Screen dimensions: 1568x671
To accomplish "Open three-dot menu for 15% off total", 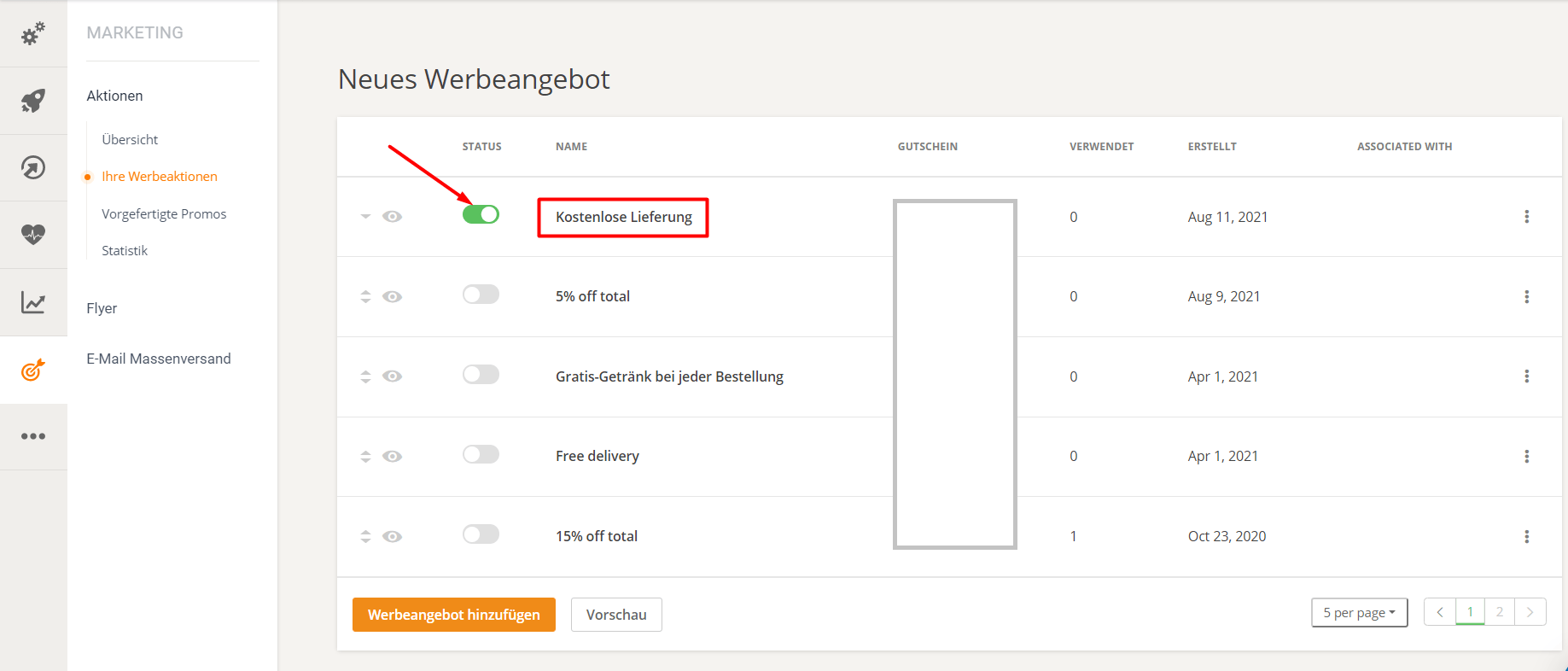I will pyautogui.click(x=1526, y=536).
